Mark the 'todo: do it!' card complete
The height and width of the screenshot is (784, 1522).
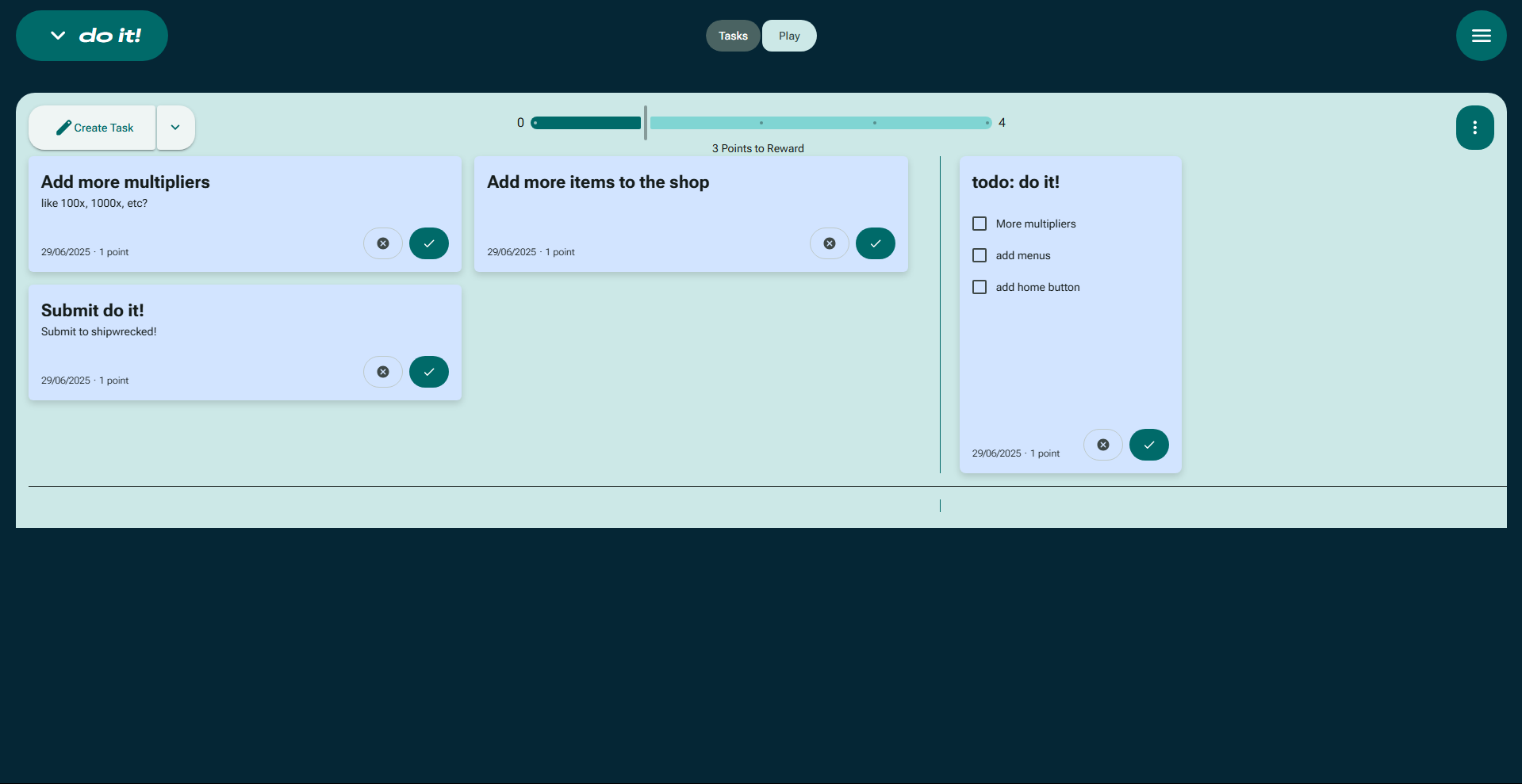pos(1148,445)
